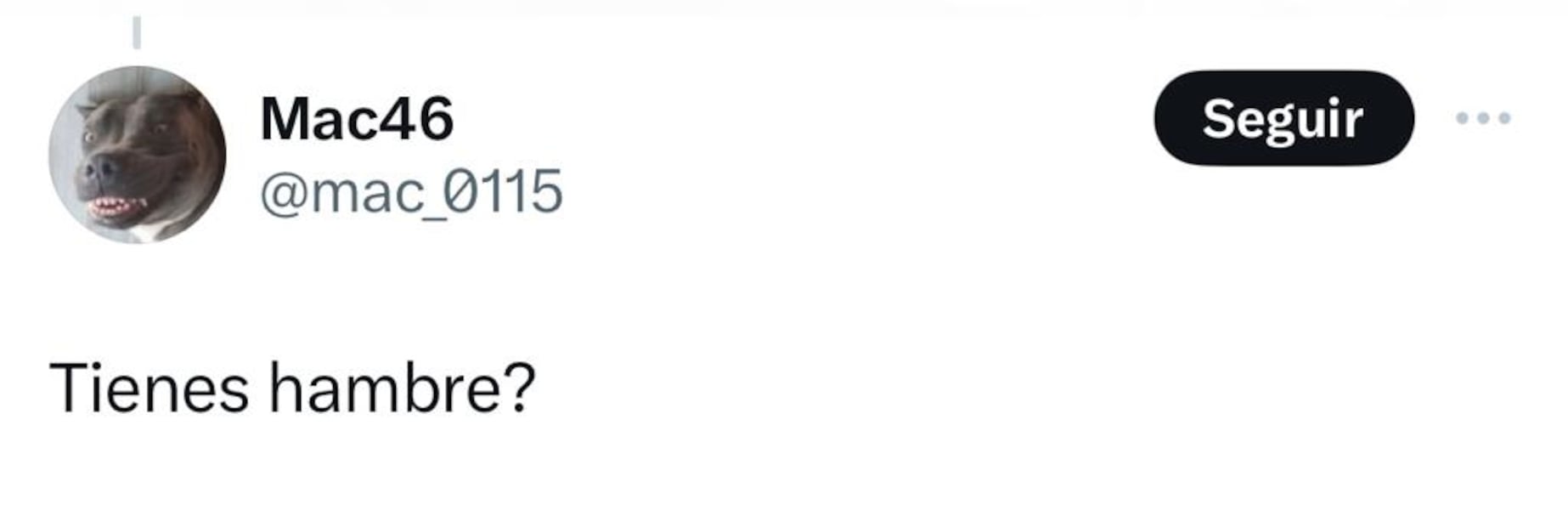Open the Mac46 display name profile link
The height and width of the screenshot is (527, 1568).
357,119
